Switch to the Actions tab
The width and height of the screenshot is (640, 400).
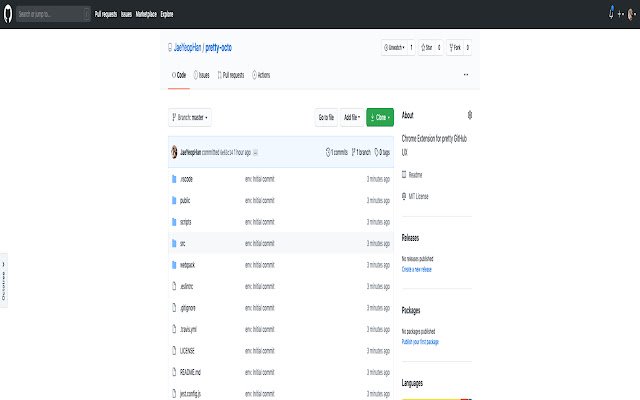pos(261,75)
